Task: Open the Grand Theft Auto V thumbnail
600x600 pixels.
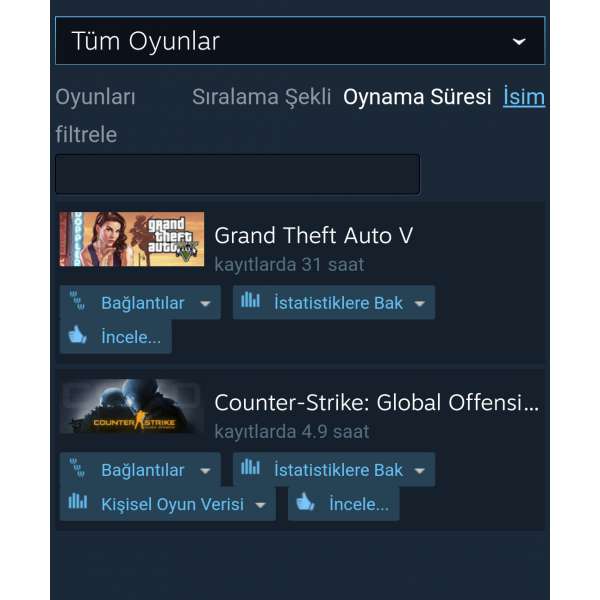Action: click(132, 239)
